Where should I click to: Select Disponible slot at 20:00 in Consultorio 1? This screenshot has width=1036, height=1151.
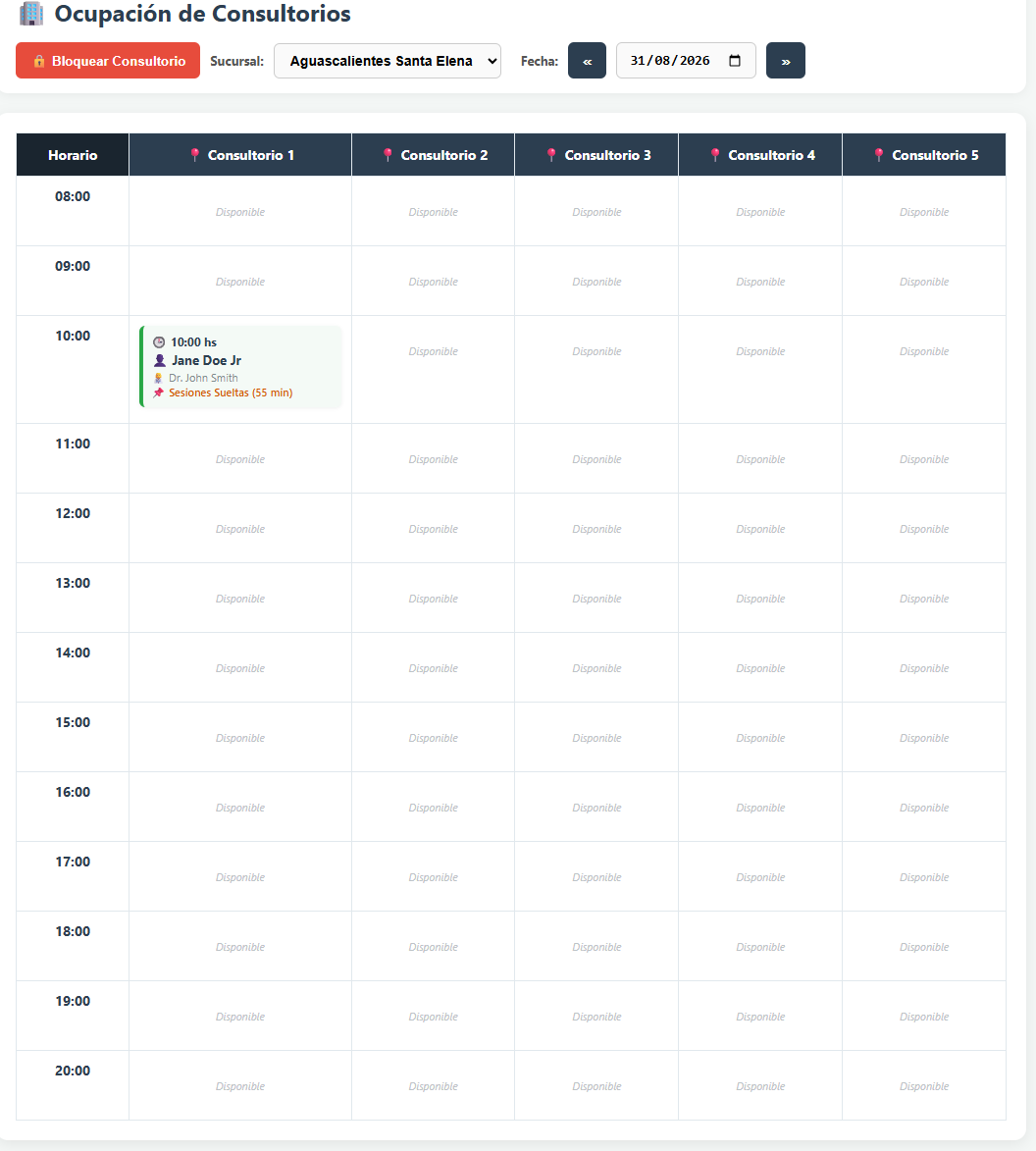click(x=240, y=1086)
